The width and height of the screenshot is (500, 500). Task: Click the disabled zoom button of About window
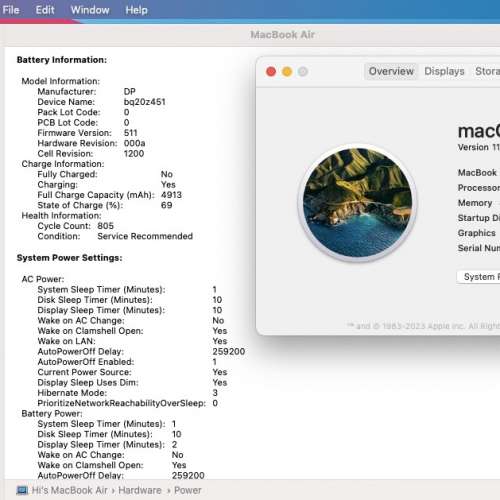(x=303, y=71)
